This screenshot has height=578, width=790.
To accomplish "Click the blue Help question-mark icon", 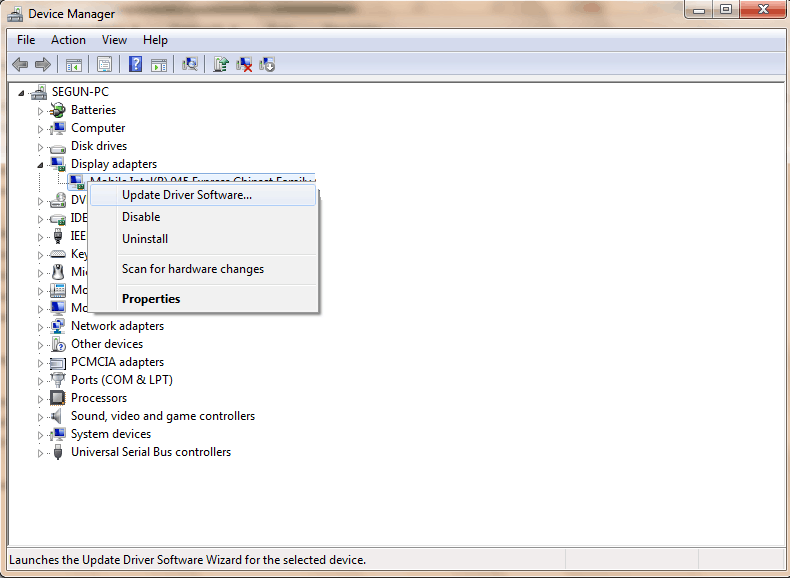I will [136, 65].
